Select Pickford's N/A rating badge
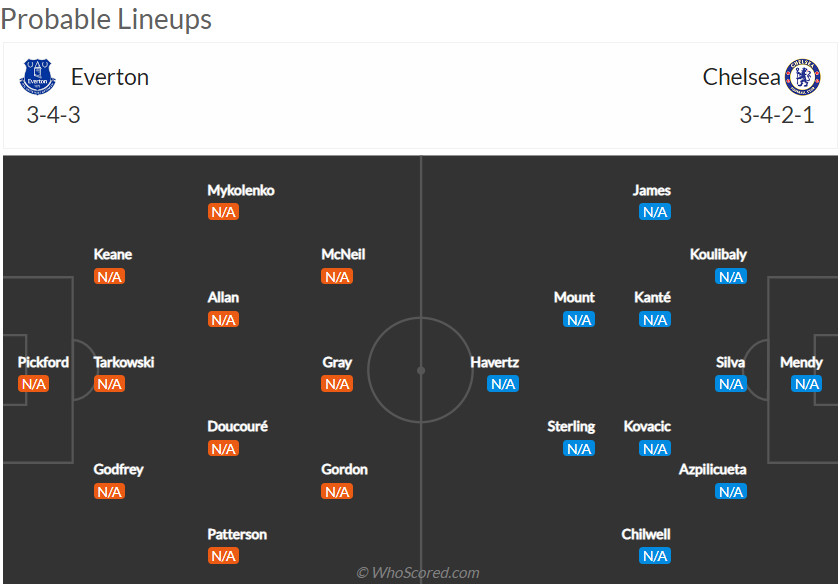Image resolution: width=840 pixels, height=584 pixels. 33,384
